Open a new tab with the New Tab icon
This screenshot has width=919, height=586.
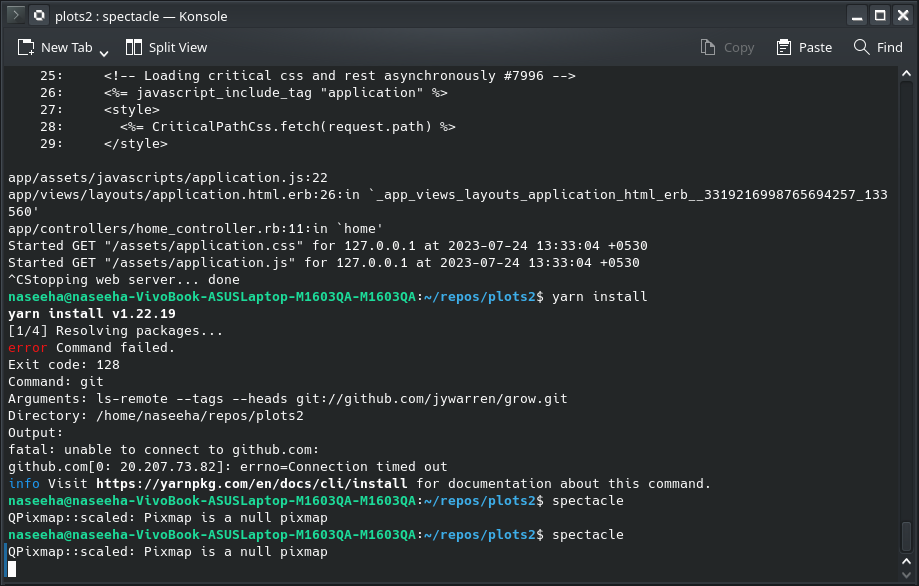26,47
